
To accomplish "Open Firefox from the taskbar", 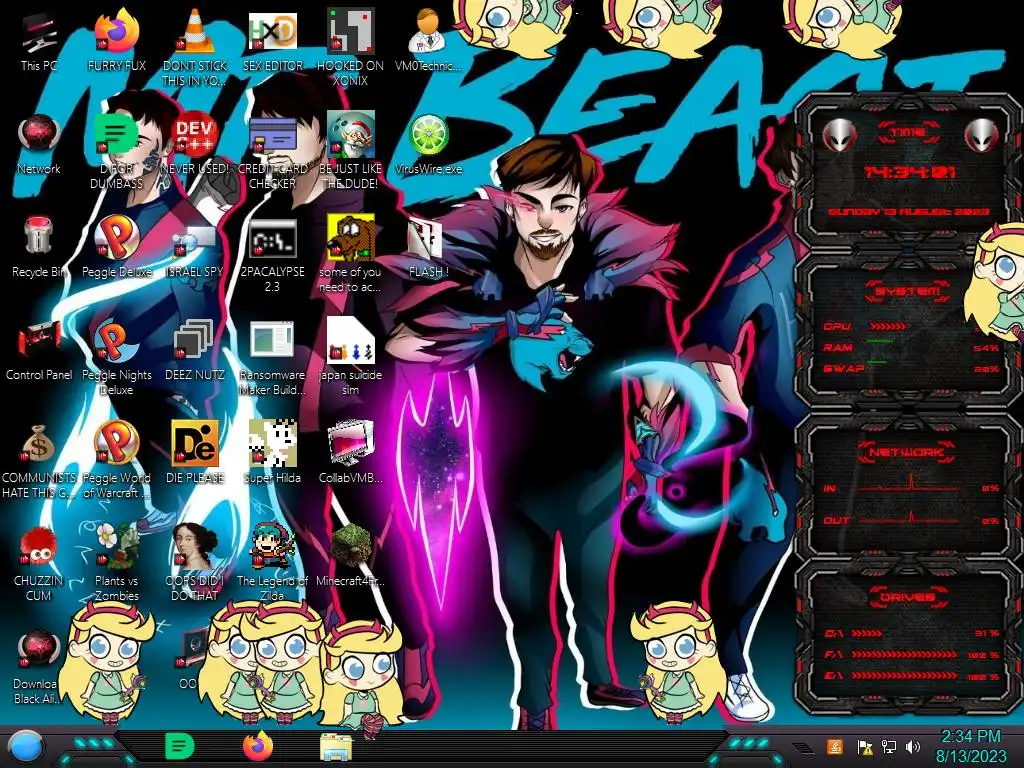I will coord(258,746).
